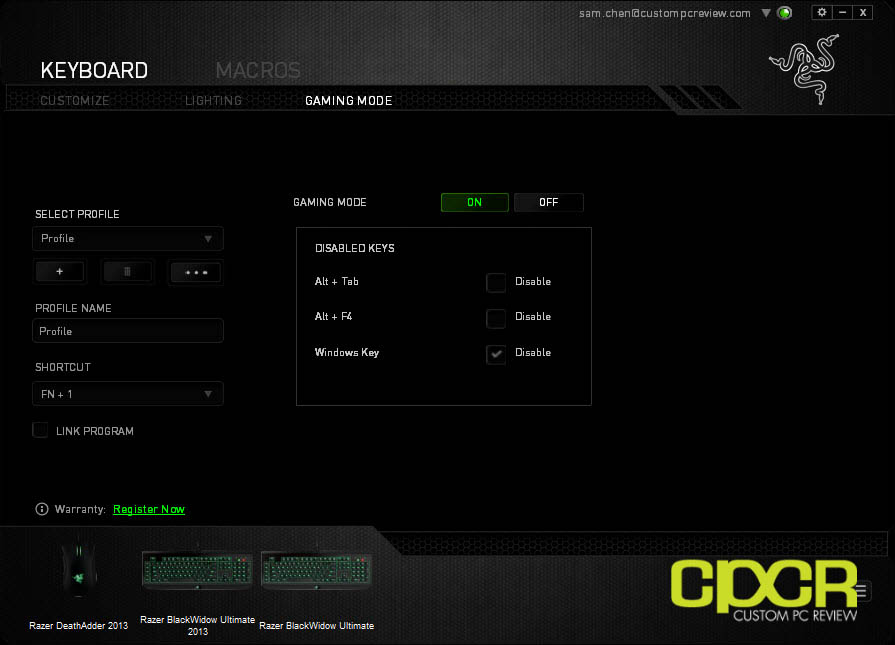
Task: Open the settings gear in title bar
Action: tap(821, 13)
